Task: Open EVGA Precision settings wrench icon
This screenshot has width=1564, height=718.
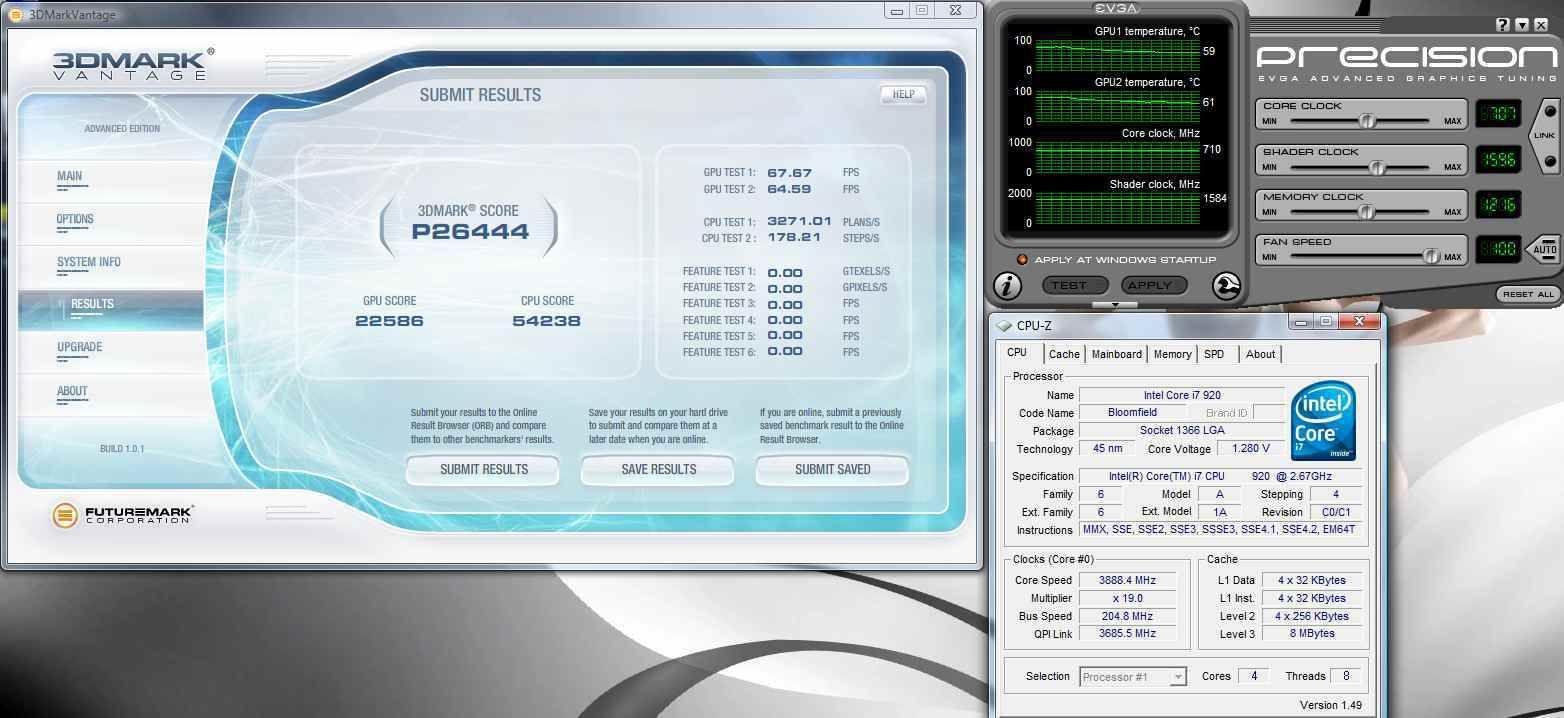Action: point(1227,286)
